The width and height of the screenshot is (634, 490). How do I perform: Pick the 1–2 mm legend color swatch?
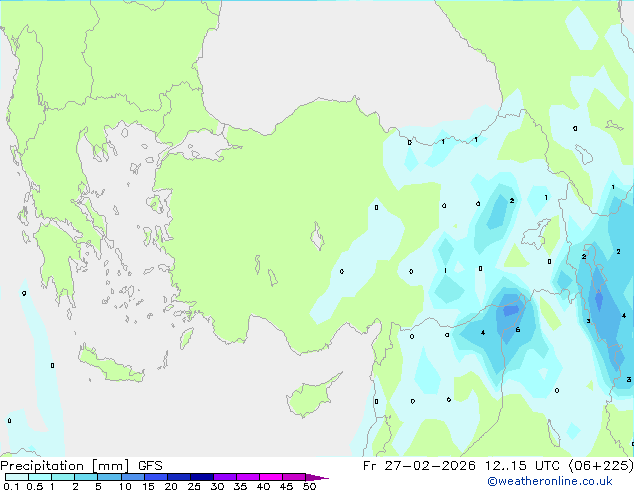(x=63, y=477)
